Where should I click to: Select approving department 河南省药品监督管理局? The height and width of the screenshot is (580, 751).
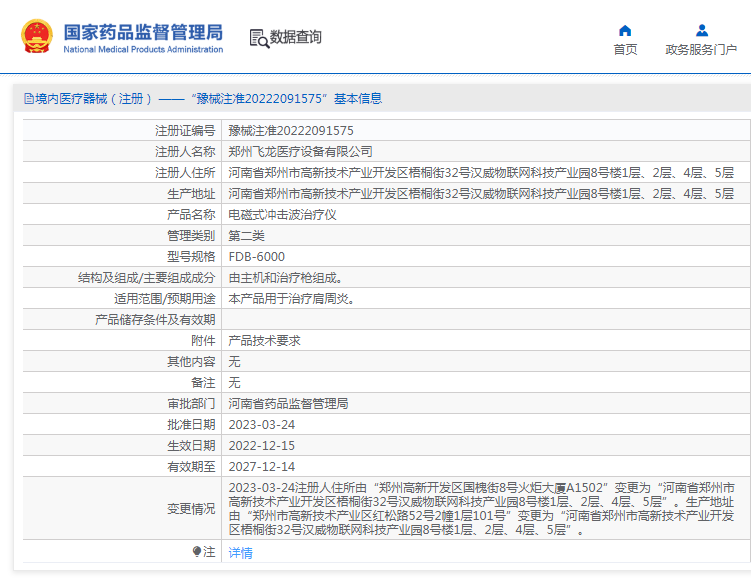click(288, 404)
